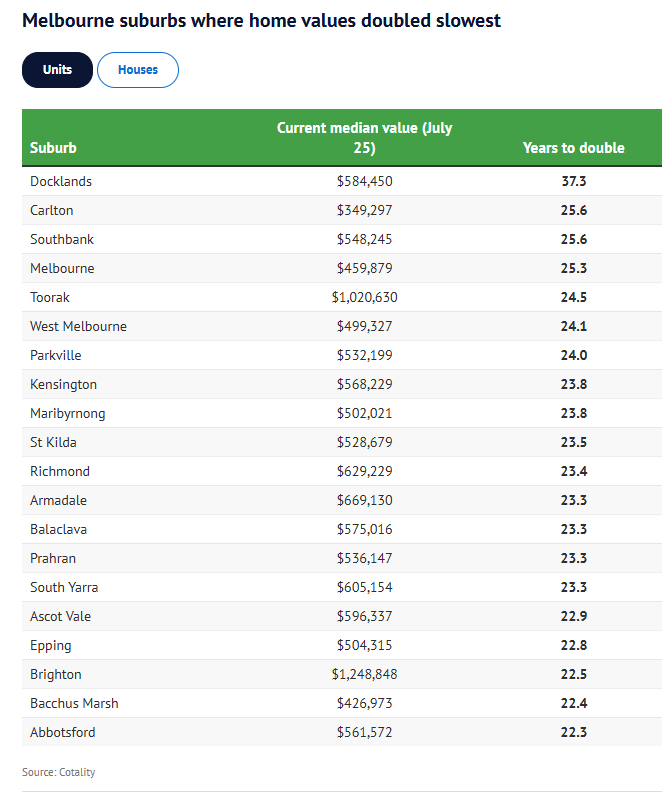Click Richmond's $629,229 median value
The image size is (672, 801).
point(364,472)
